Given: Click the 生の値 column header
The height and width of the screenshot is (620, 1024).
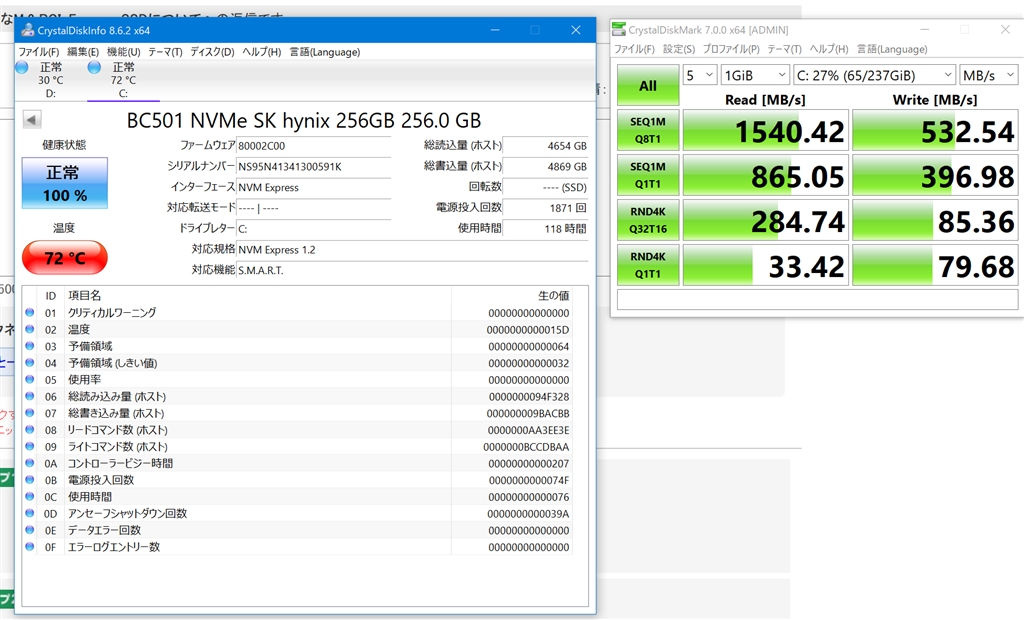Looking at the screenshot, I should (x=511, y=295).
